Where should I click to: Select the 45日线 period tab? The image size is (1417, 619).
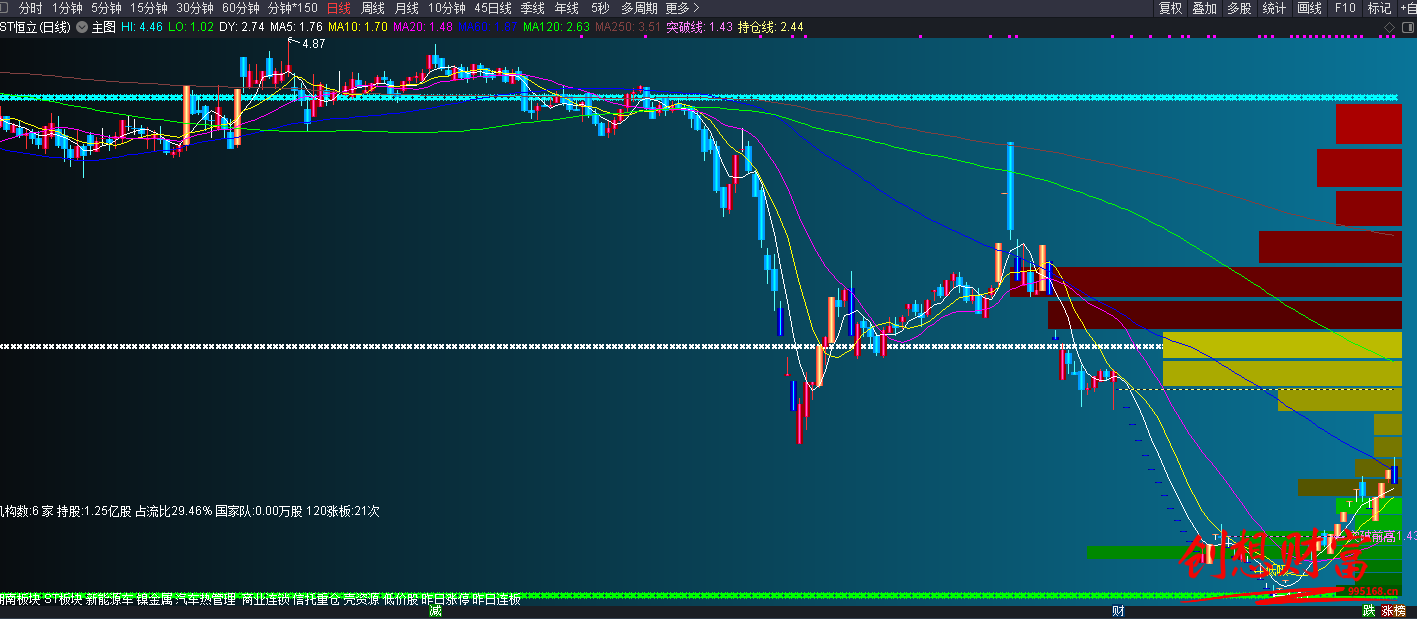[493, 8]
